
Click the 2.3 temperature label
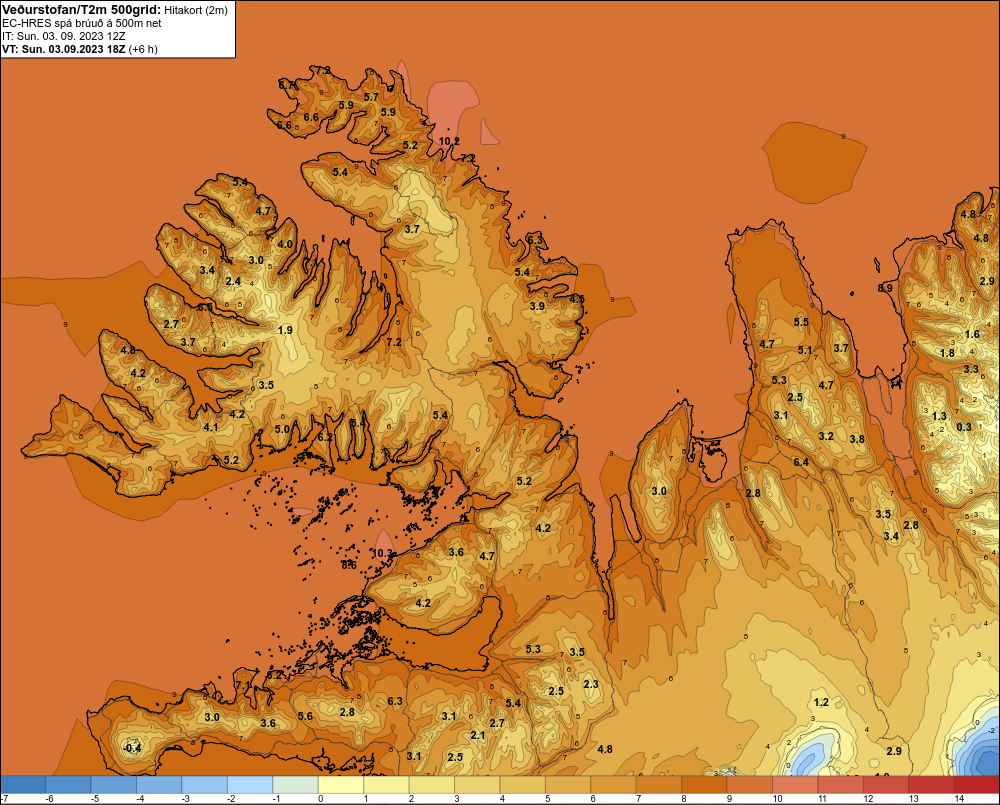(591, 684)
